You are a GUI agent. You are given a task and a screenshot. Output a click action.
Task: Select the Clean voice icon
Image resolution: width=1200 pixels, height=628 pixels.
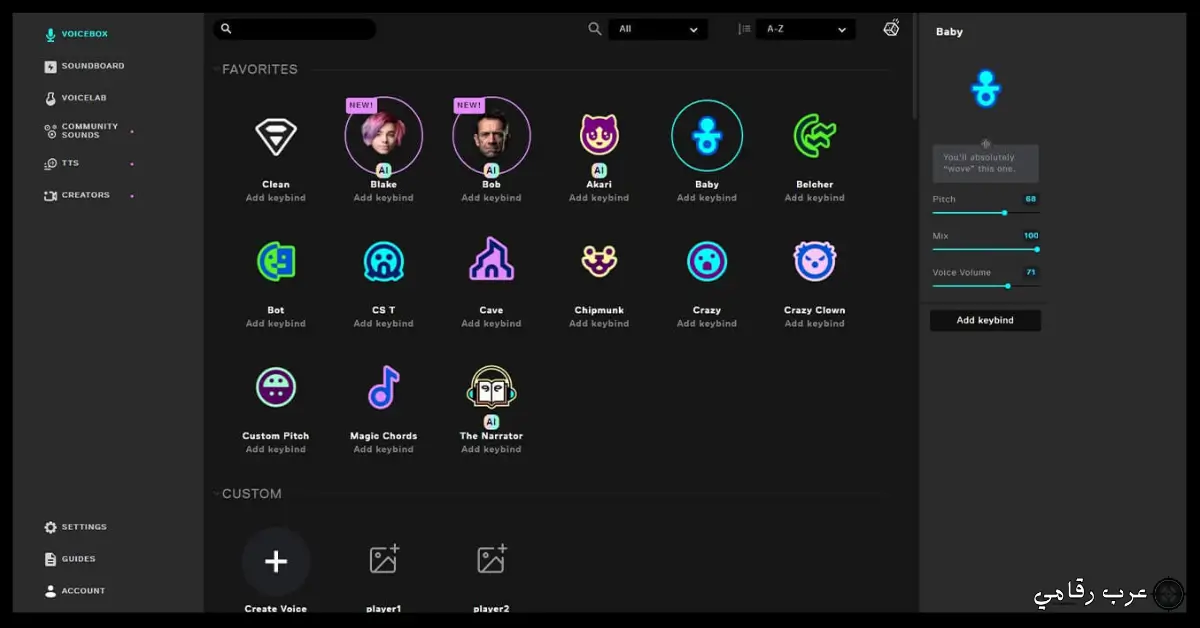276,135
